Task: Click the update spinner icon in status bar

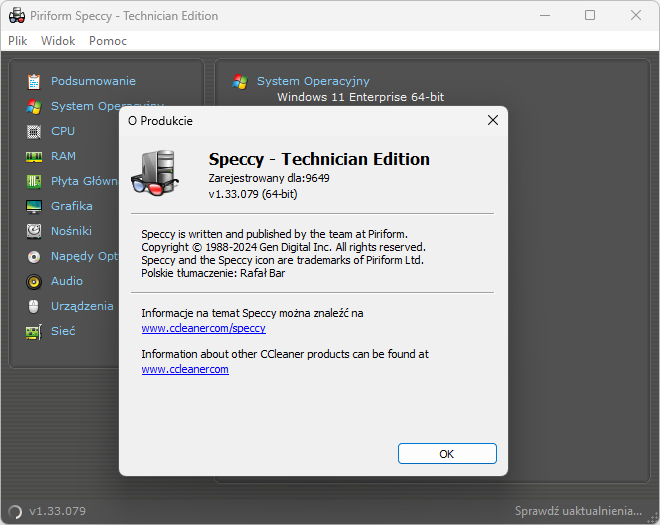Action: [15, 512]
